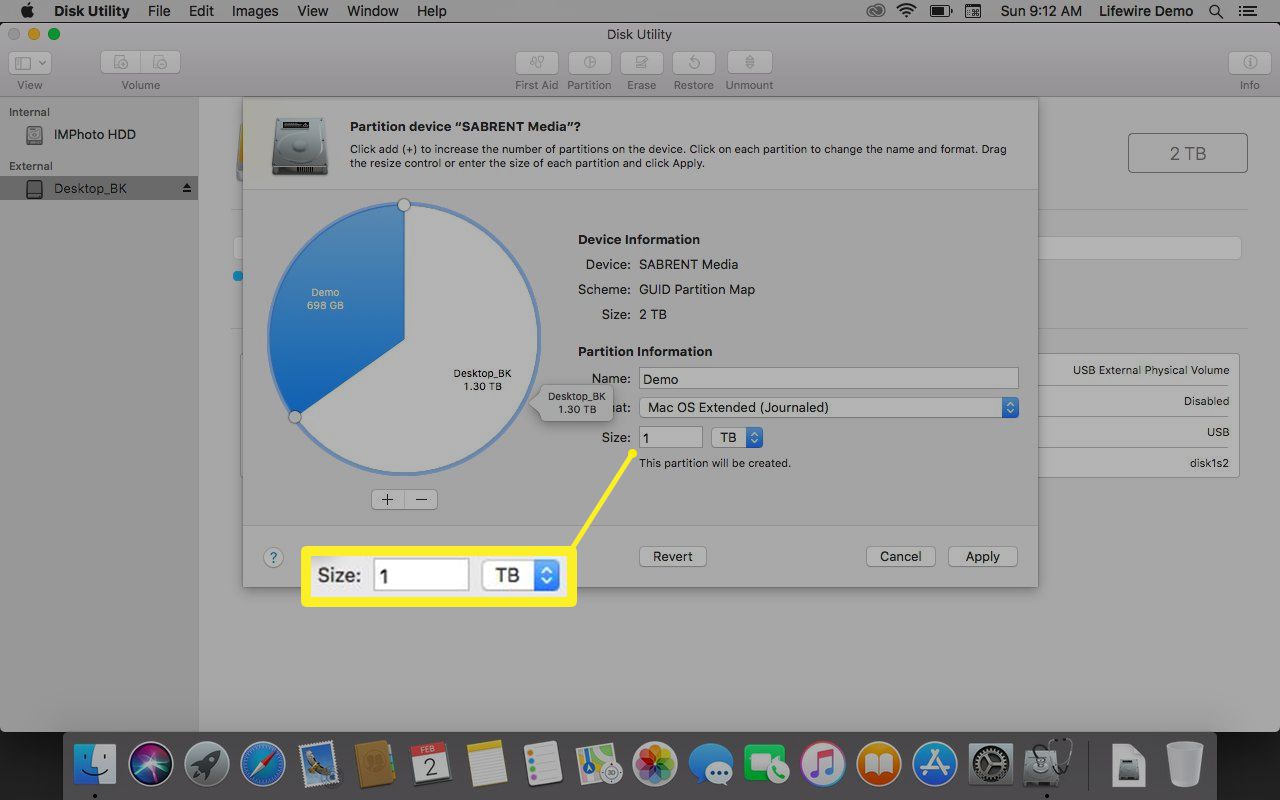Click the Spotlight search icon in menu bar
Screen dimensions: 1280x800
coord(1216,11)
